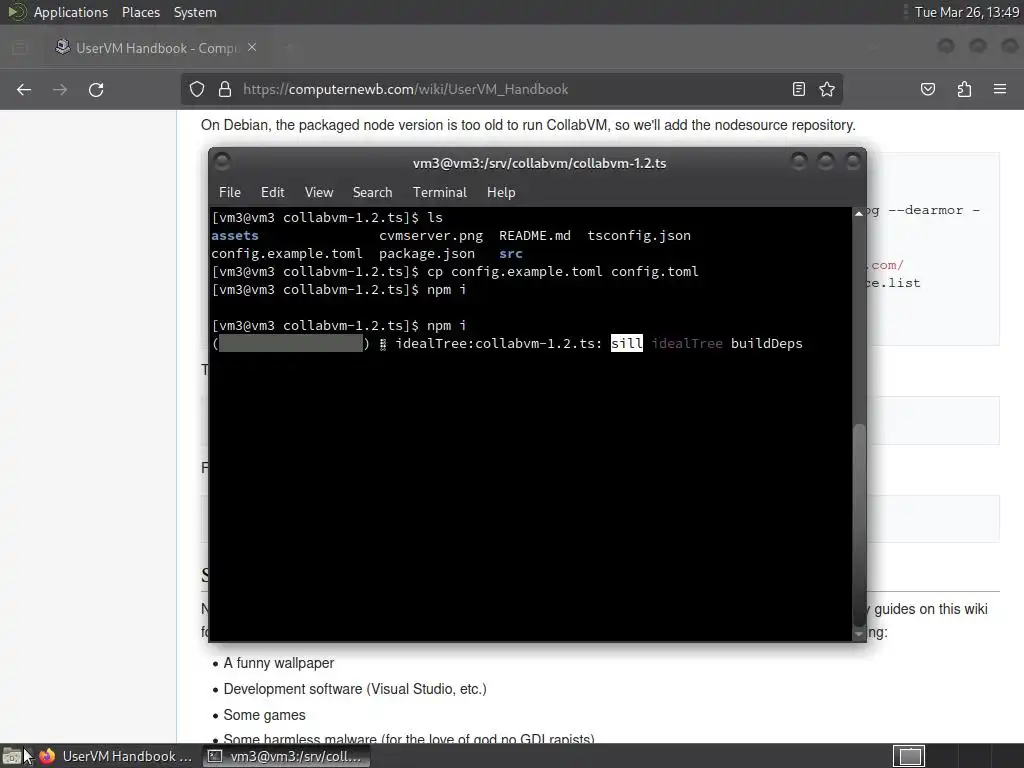Open the terminal File menu
The width and height of the screenshot is (1024, 768).
(x=229, y=193)
